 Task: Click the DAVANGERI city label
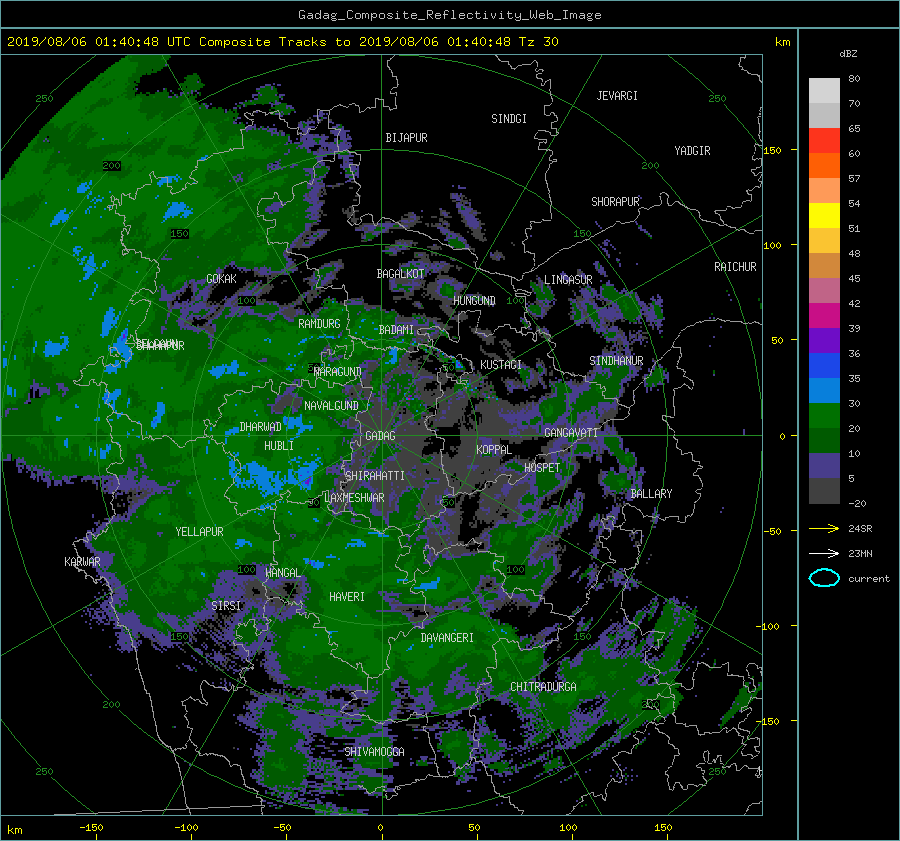[447, 638]
